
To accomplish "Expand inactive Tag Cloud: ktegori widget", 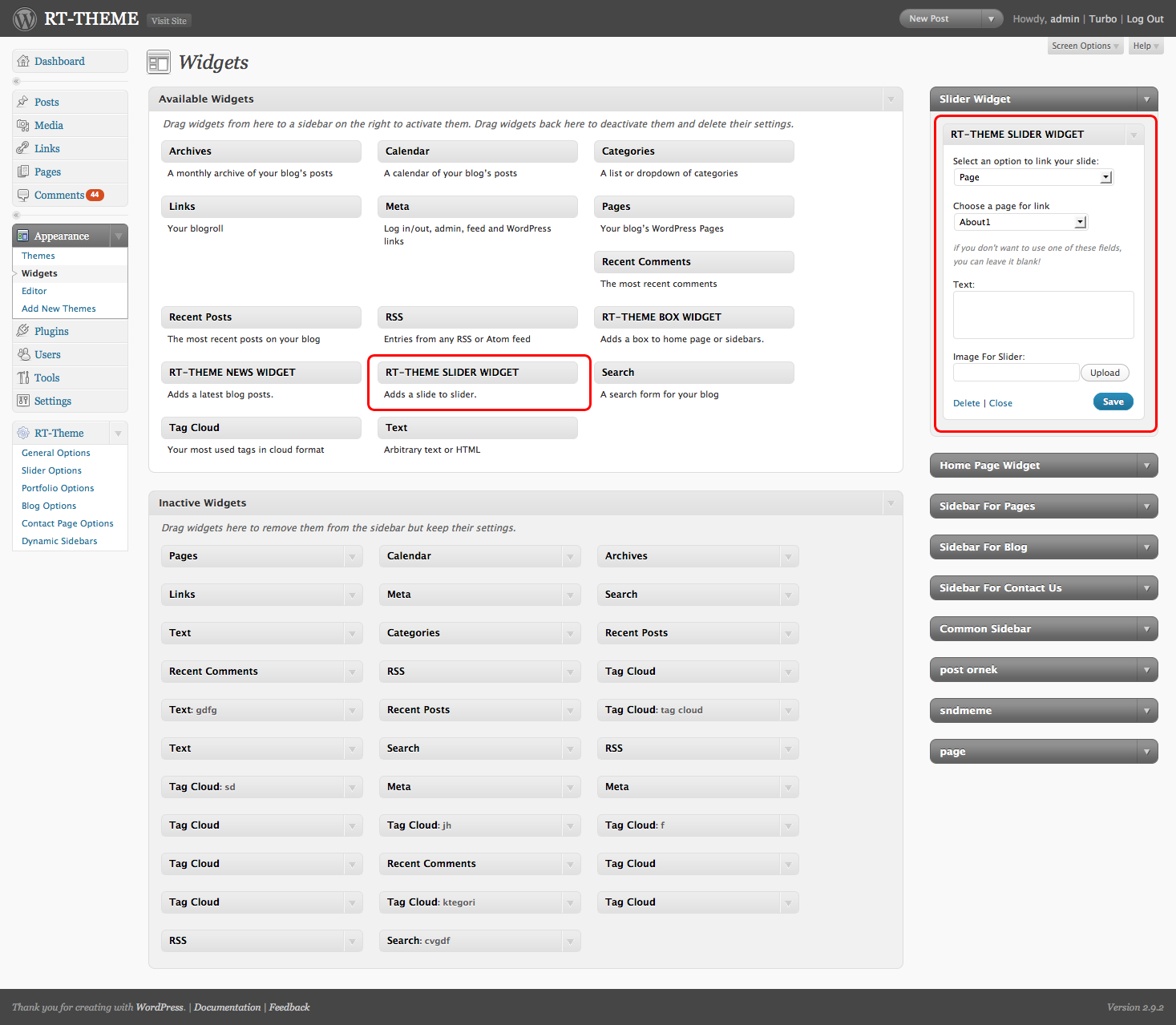I will click(570, 902).
